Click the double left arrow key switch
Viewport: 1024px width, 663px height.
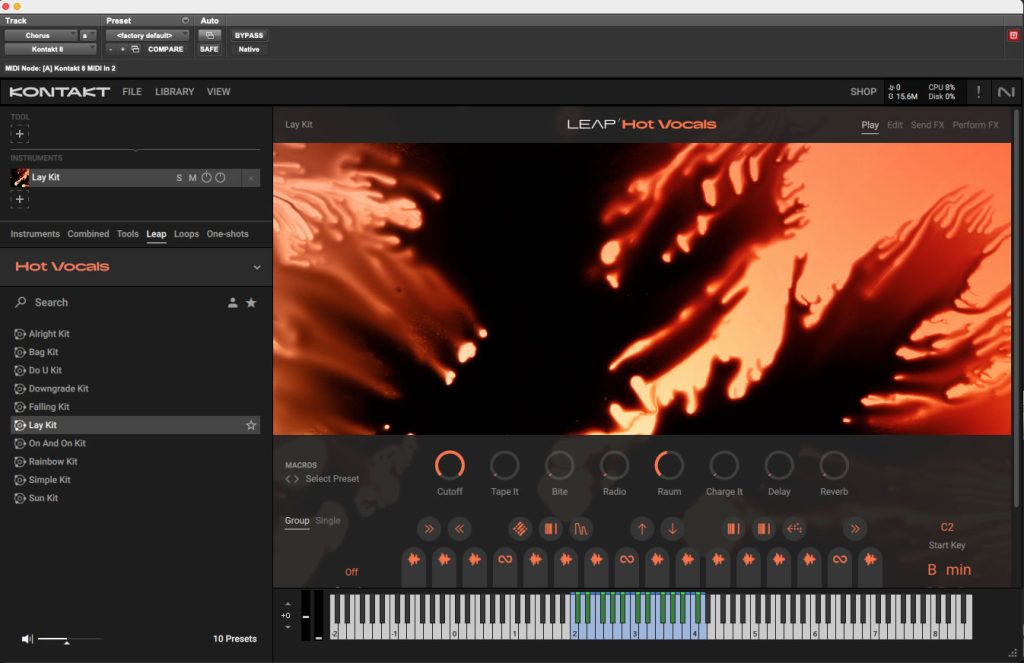coord(459,529)
